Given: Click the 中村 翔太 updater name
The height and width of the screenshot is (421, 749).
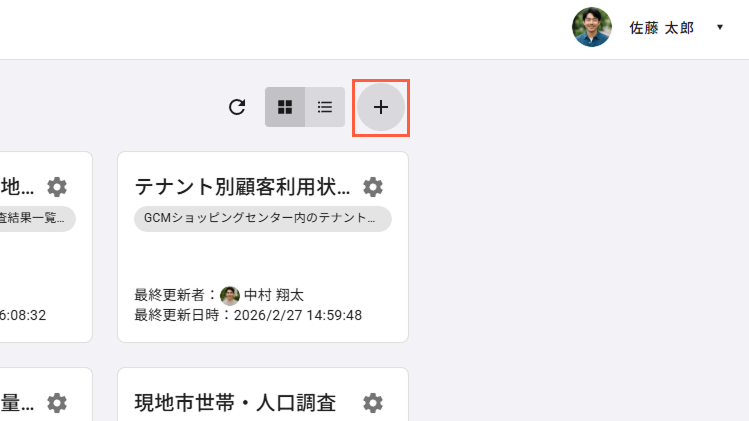Looking at the screenshot, I should tap(274, 295).
